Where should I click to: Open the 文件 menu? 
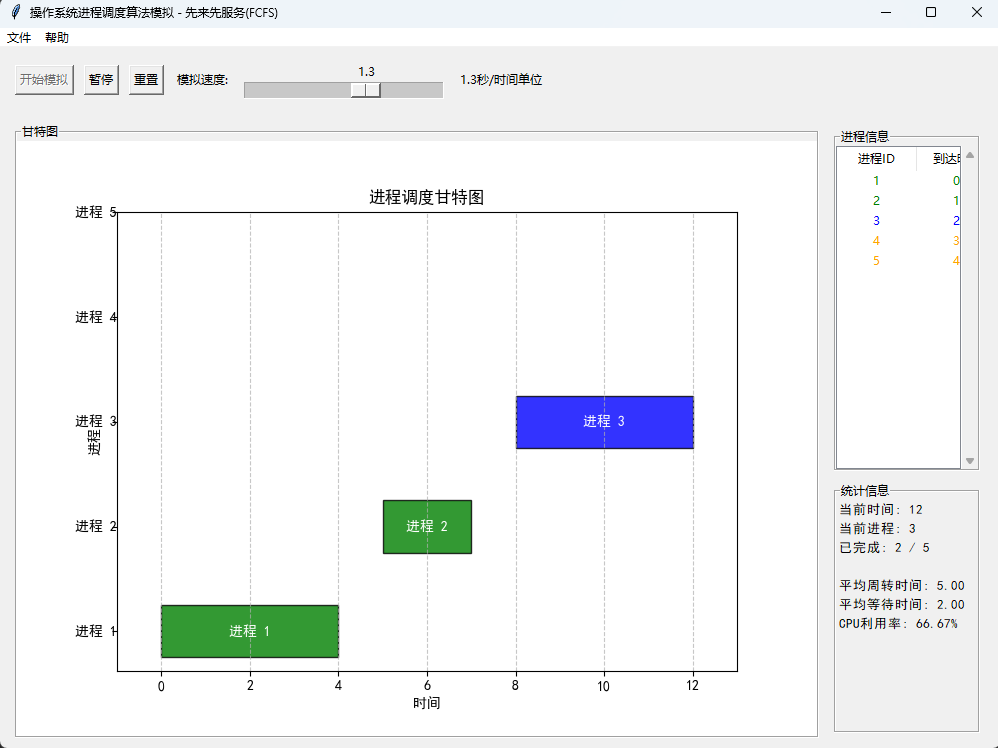pos(19,38)
